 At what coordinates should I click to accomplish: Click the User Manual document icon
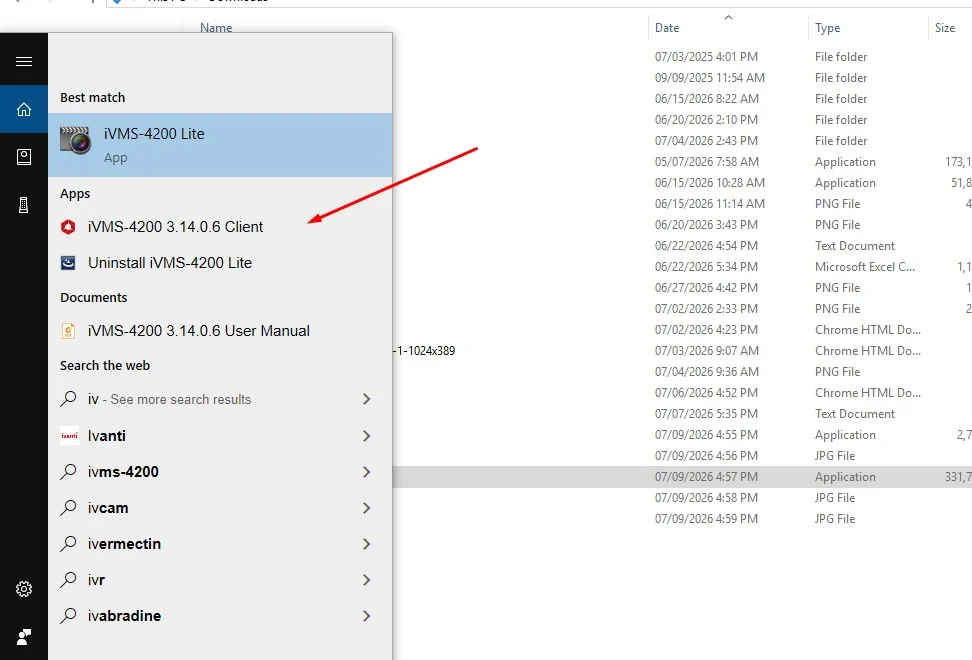[68, 331]
